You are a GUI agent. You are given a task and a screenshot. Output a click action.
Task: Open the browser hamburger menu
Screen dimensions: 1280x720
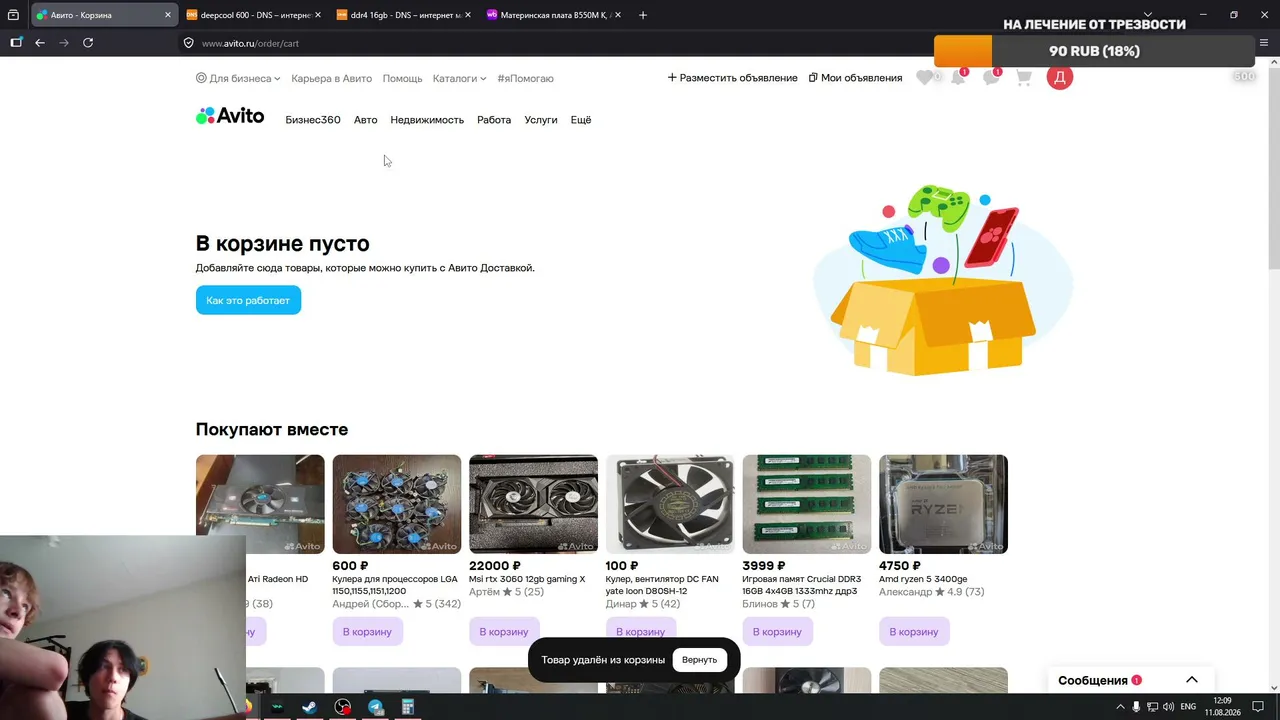pyautogui.click(x=1264, y=43)
